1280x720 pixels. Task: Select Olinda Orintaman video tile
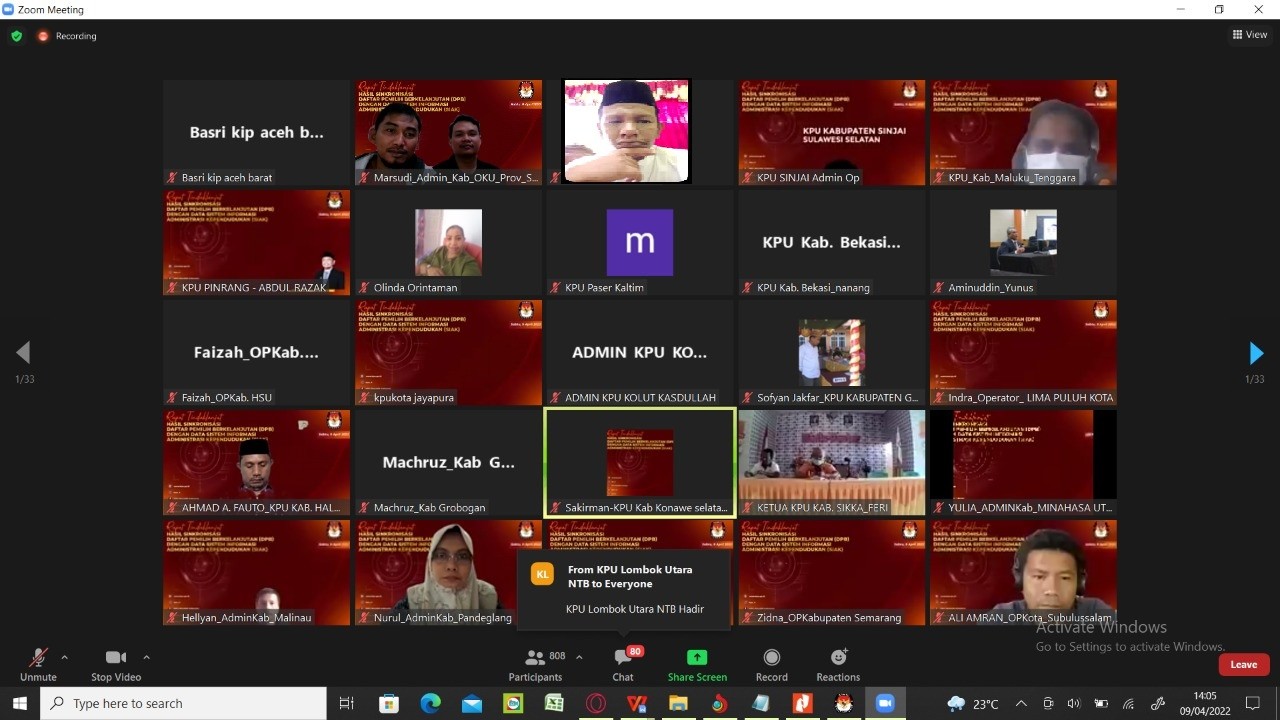pyautogui.click(x=448, y=243)
